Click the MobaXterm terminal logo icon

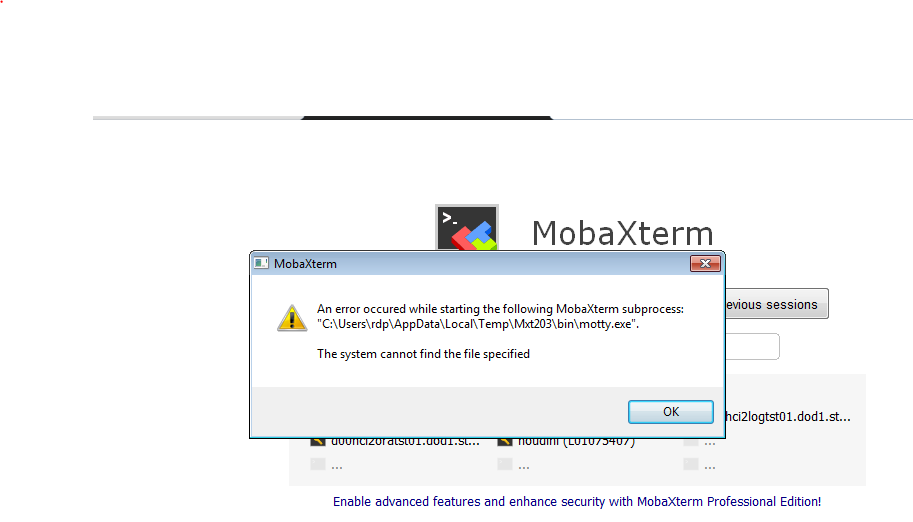467,228
